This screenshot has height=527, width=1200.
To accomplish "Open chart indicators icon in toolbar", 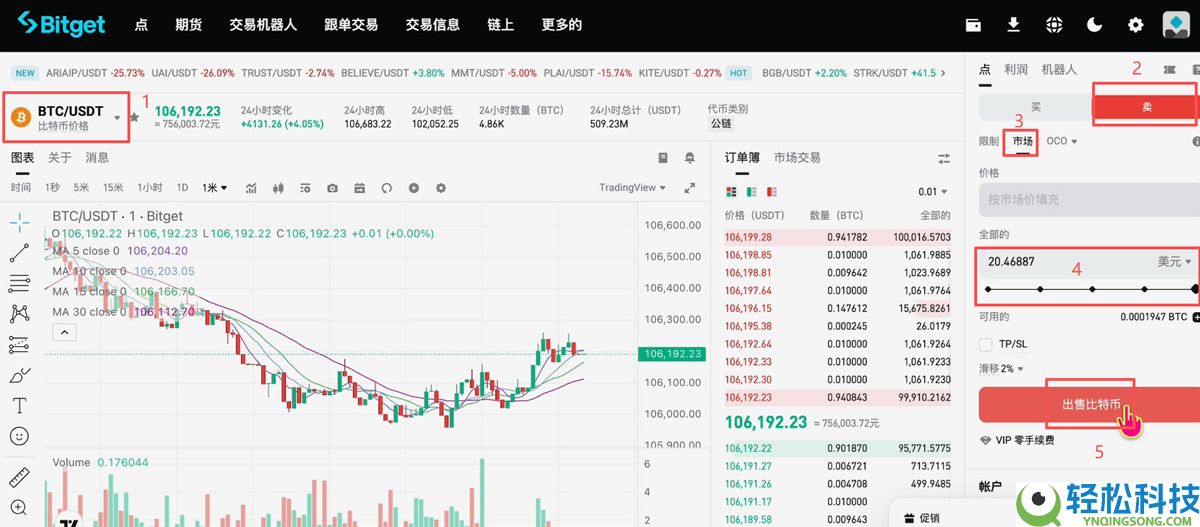I will point(251,188).
